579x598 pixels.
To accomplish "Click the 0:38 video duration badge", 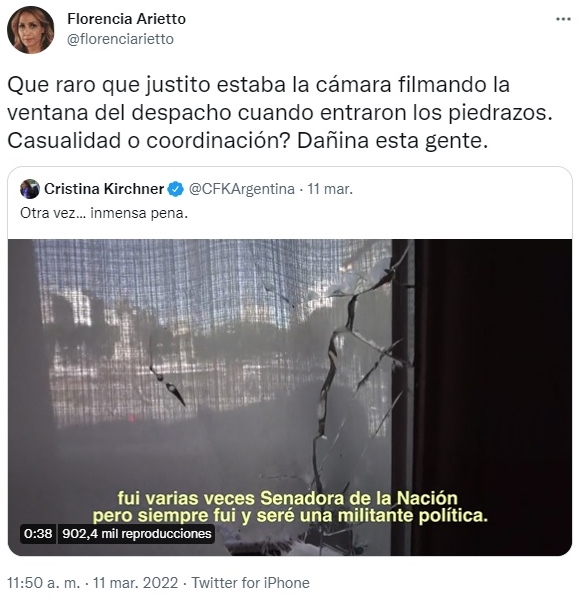I will click(38, 533).
